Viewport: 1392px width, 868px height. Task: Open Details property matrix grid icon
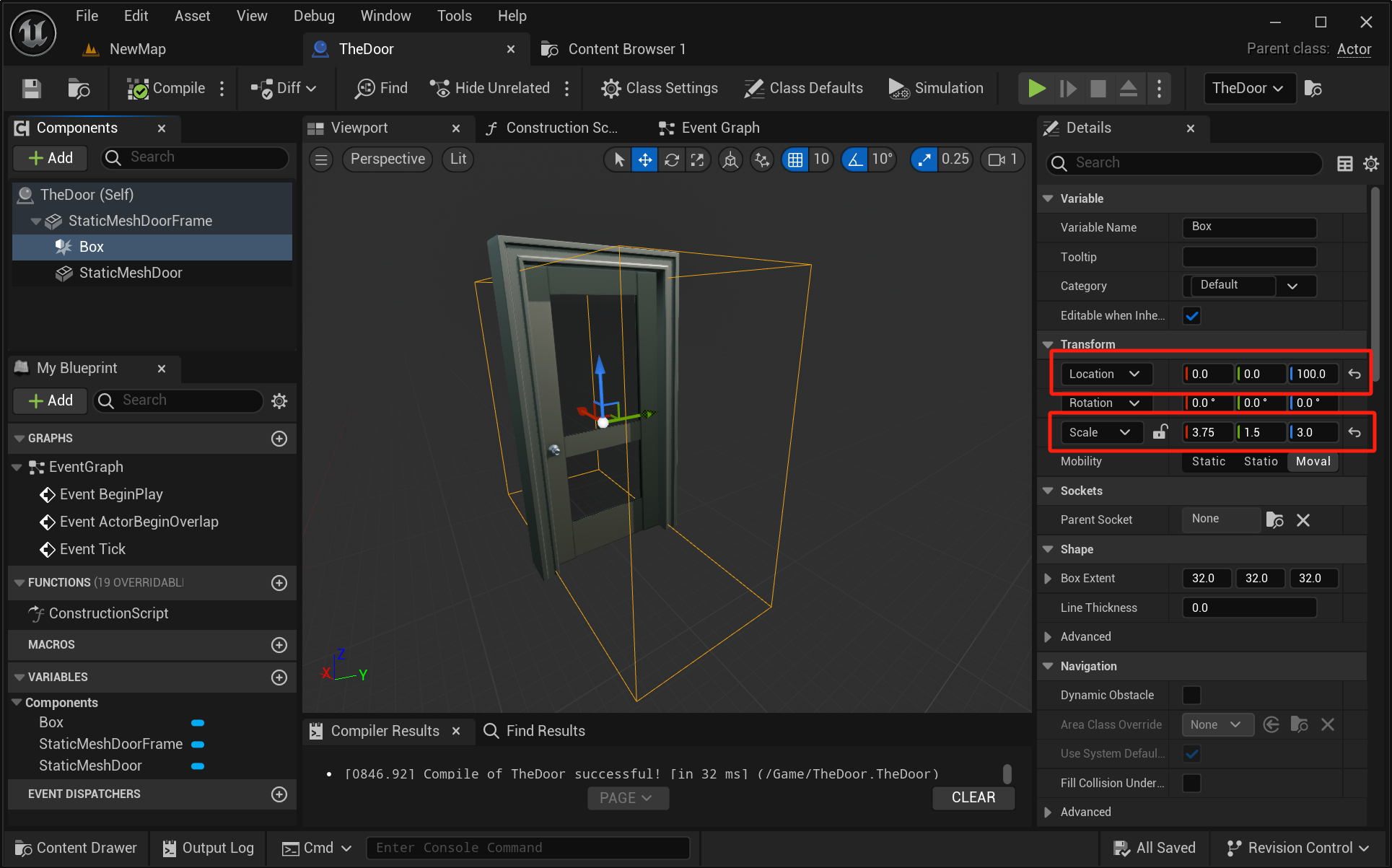(x=1345, y=164)
